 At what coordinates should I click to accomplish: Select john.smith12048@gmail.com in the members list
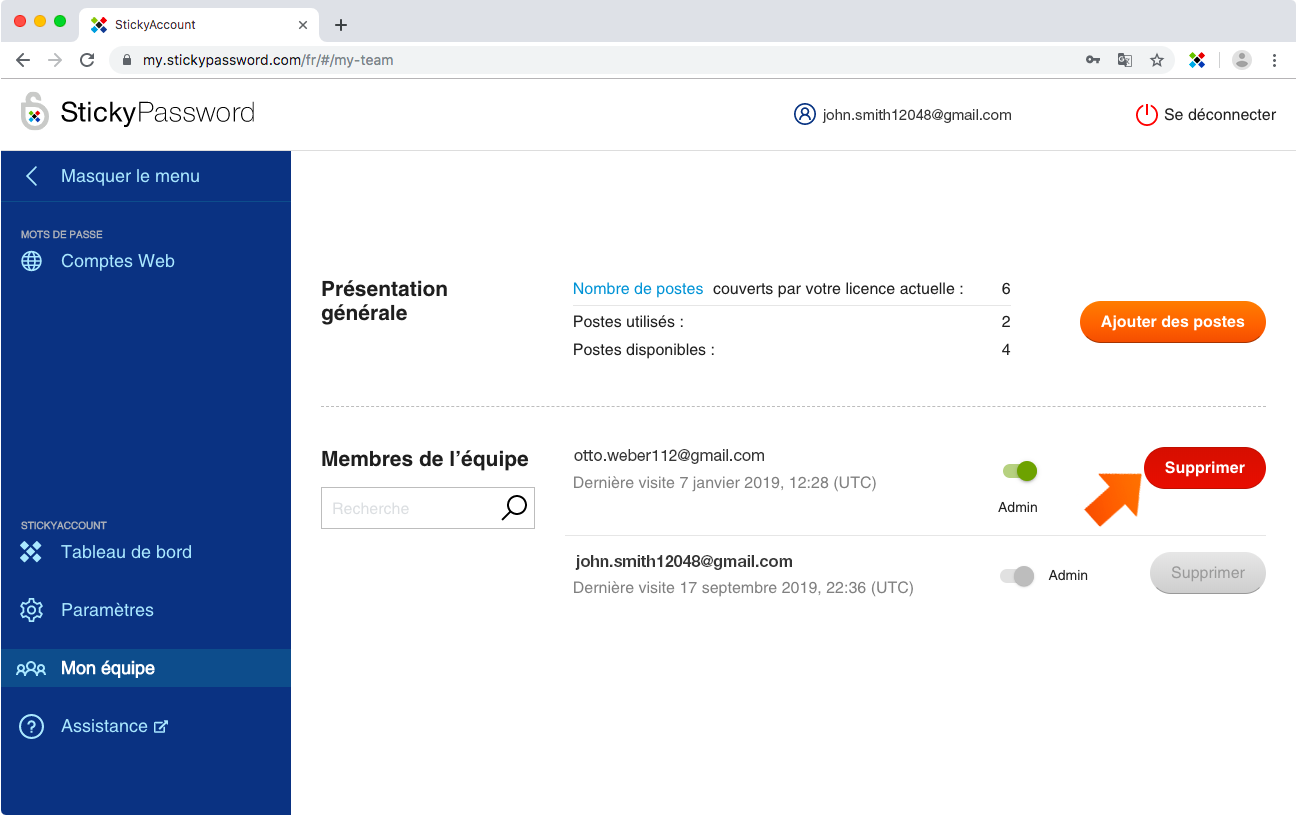[684, 561]
